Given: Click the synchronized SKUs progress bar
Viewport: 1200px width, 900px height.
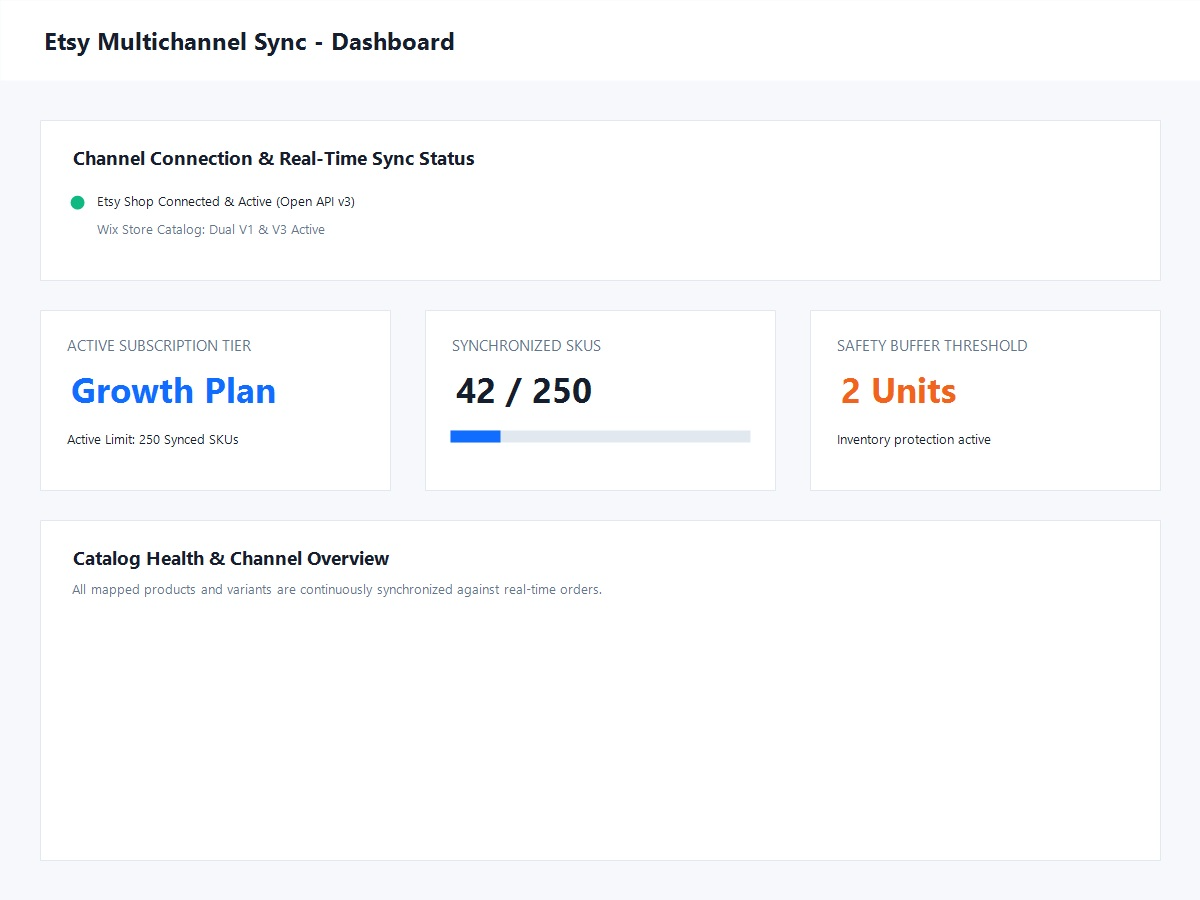Looking at the screenshot, I should [600, 436].
